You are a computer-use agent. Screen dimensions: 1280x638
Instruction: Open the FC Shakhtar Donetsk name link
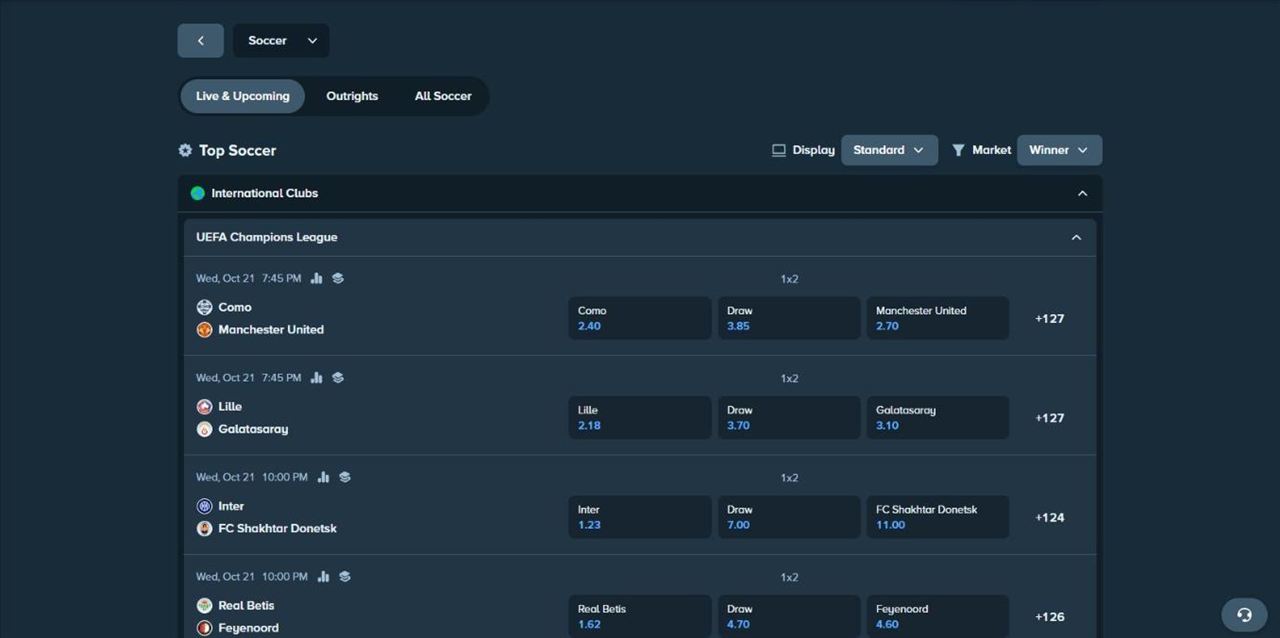278,528
